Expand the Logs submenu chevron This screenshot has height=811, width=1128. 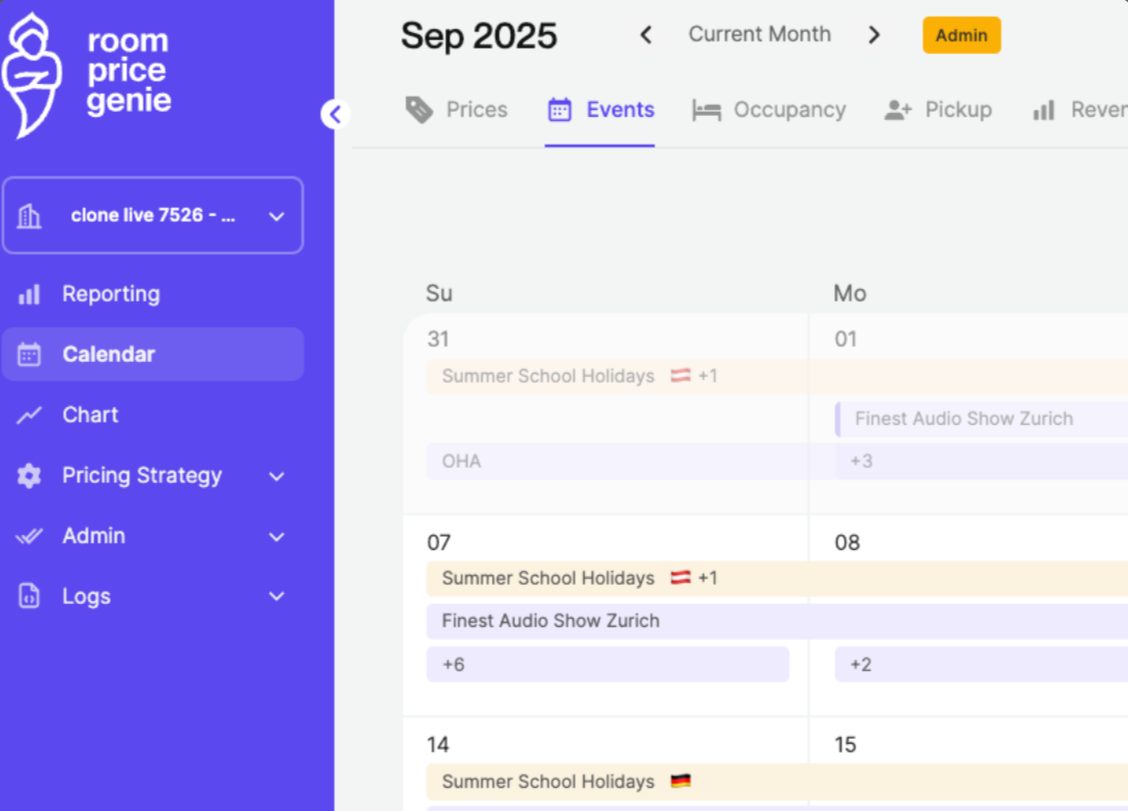(x=277, y=597)
